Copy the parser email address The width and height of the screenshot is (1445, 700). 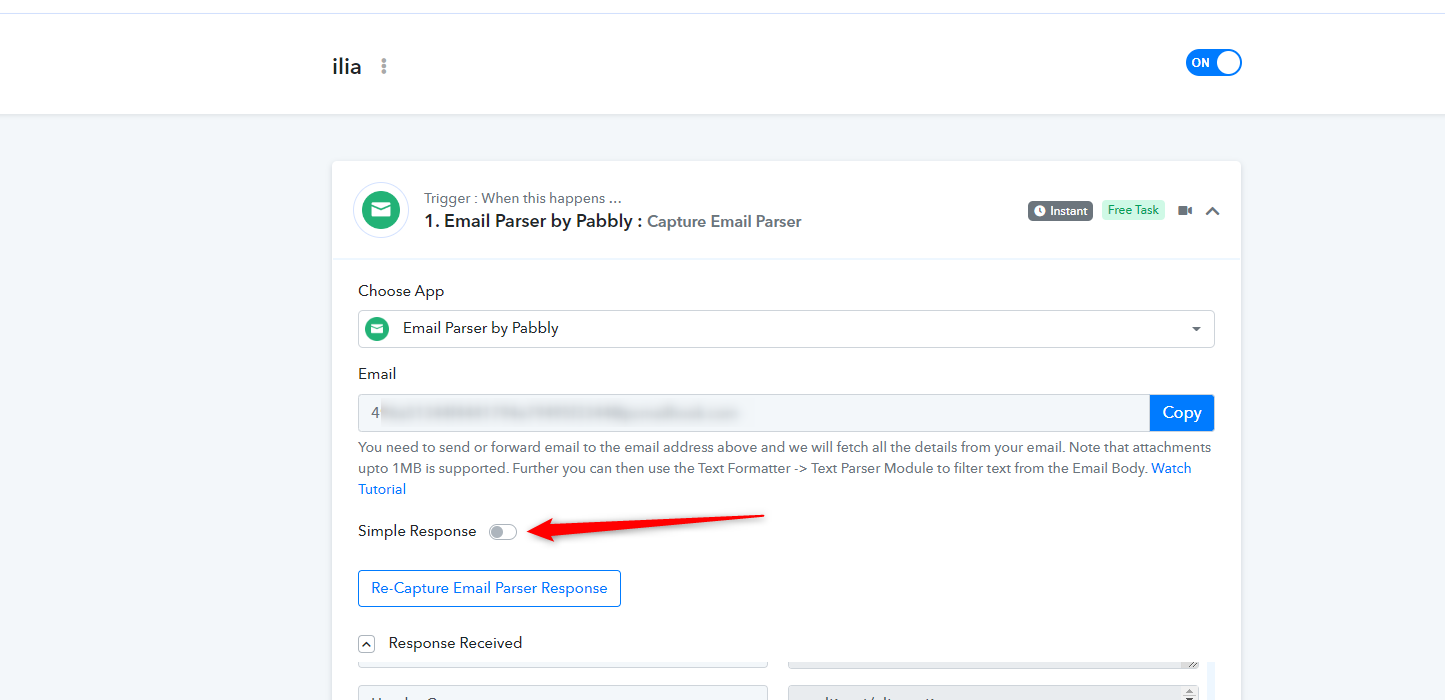point(1182,413)
